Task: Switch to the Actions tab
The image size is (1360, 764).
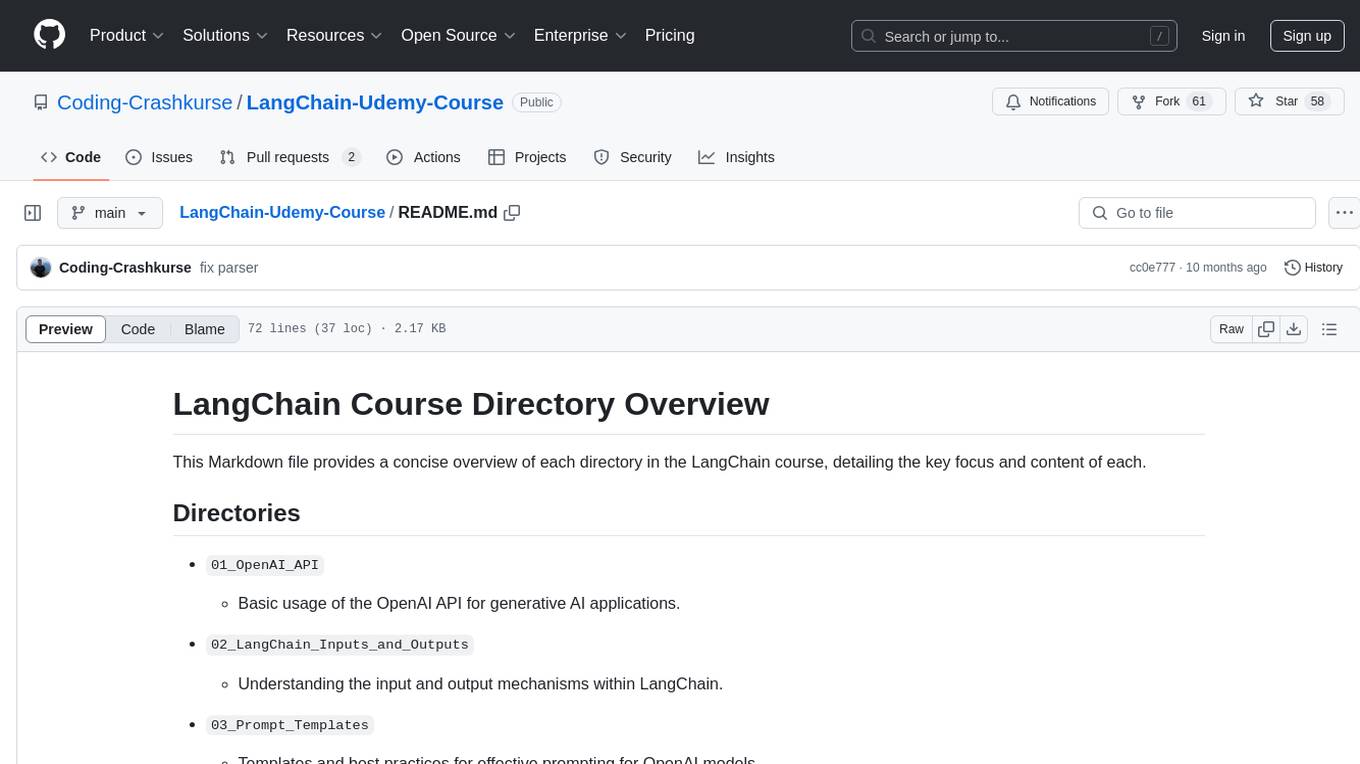Action: coord(423,157)
